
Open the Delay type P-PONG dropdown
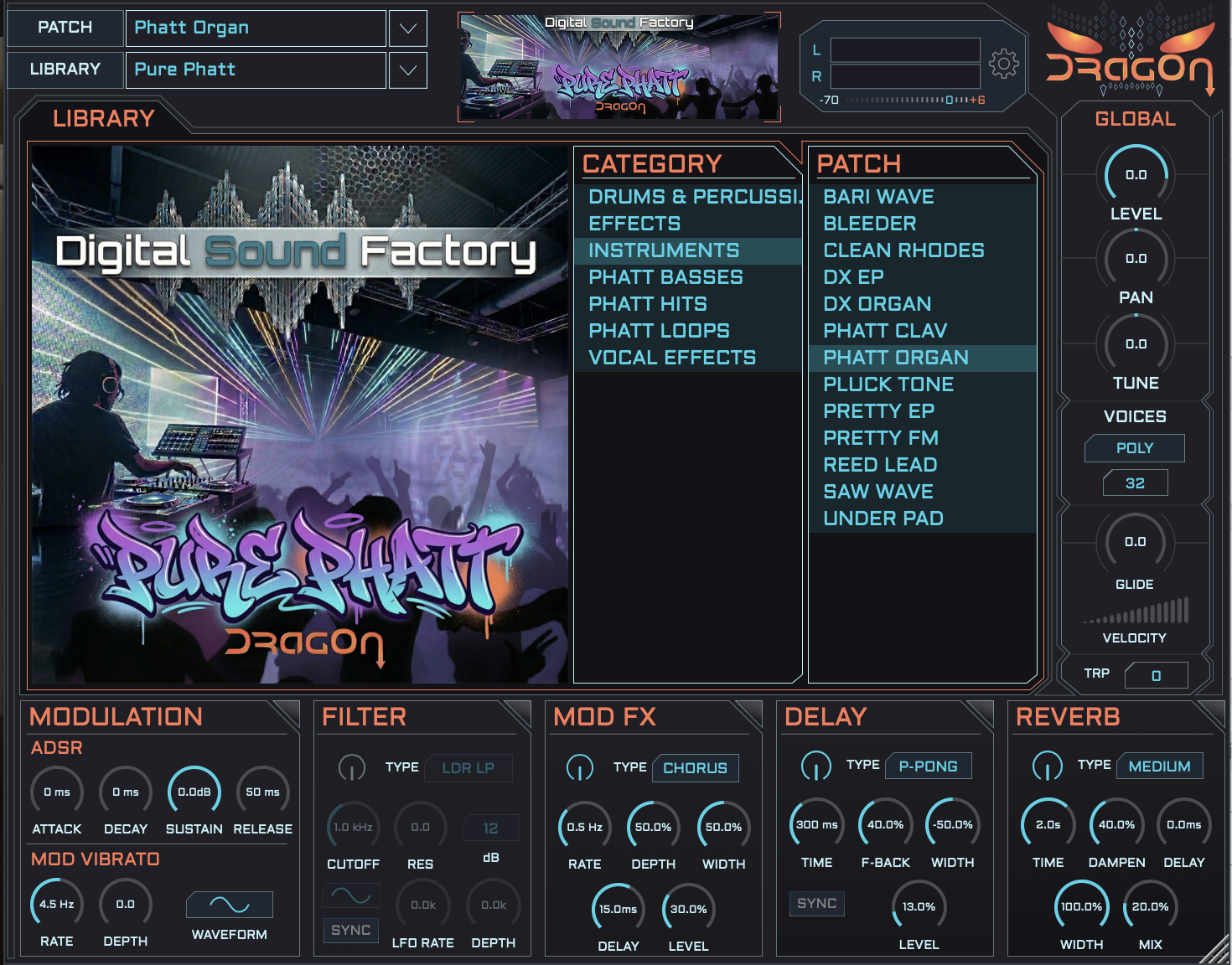[x=929, y=766]
